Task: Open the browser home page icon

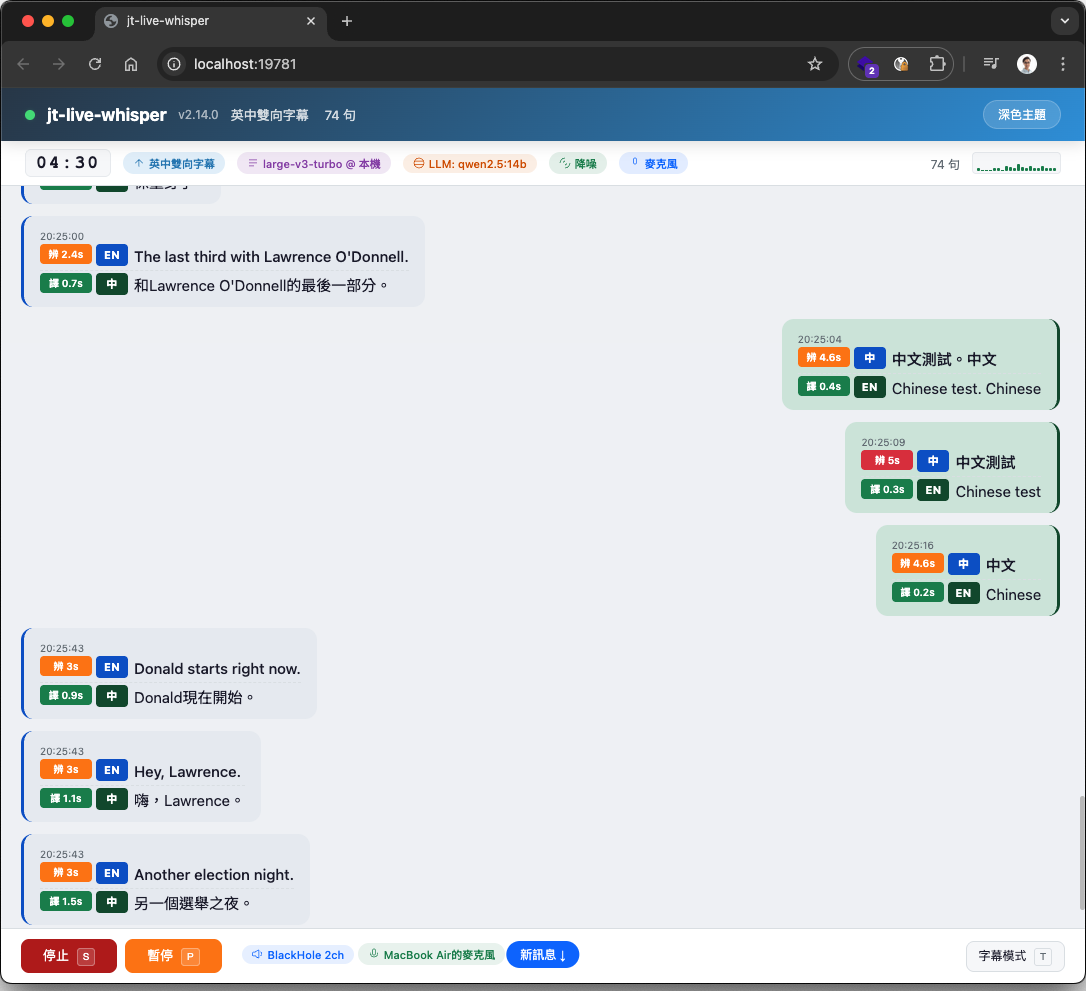Action: [131, 64]
